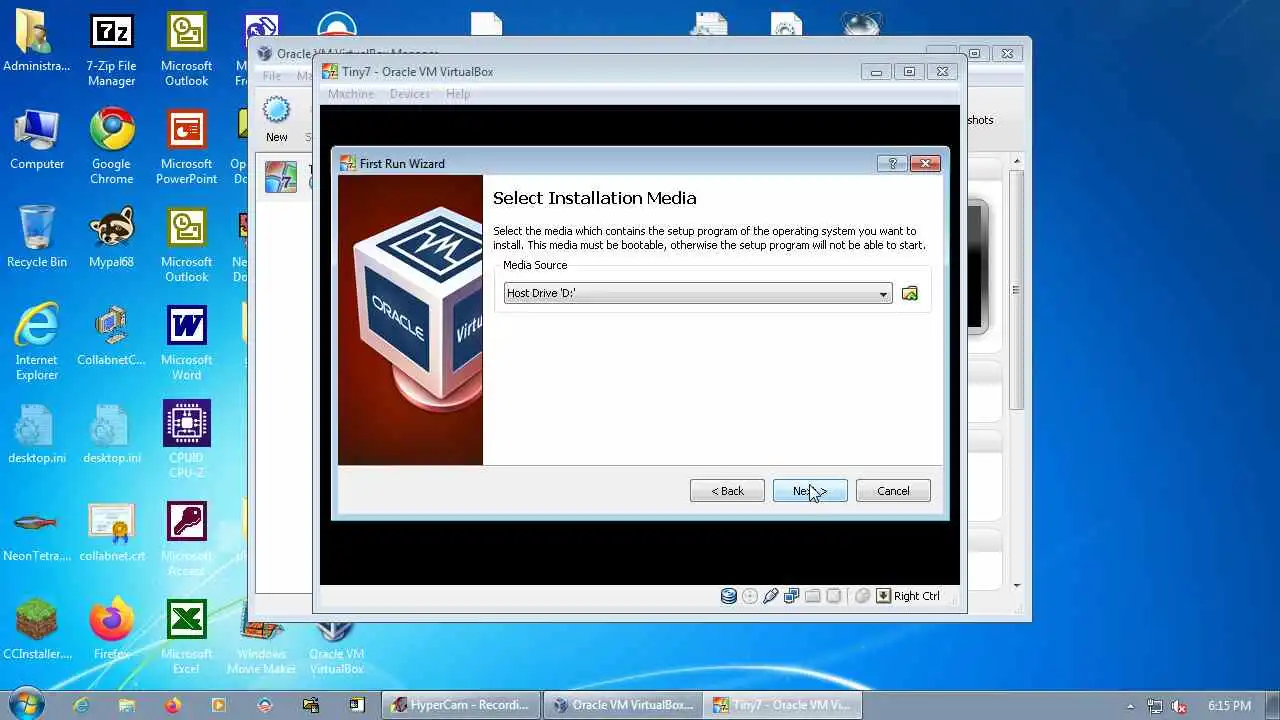Click New in VirtualBox Manager toolbar
Image resolution: width=1280 pixels, height=720 pixels.
(277, 119)
